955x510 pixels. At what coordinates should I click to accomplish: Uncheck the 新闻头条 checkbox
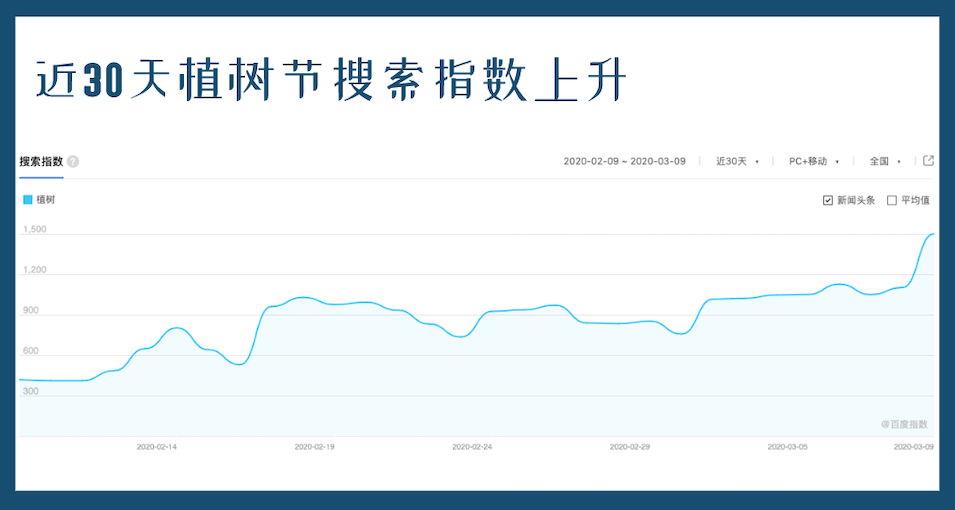828,200
